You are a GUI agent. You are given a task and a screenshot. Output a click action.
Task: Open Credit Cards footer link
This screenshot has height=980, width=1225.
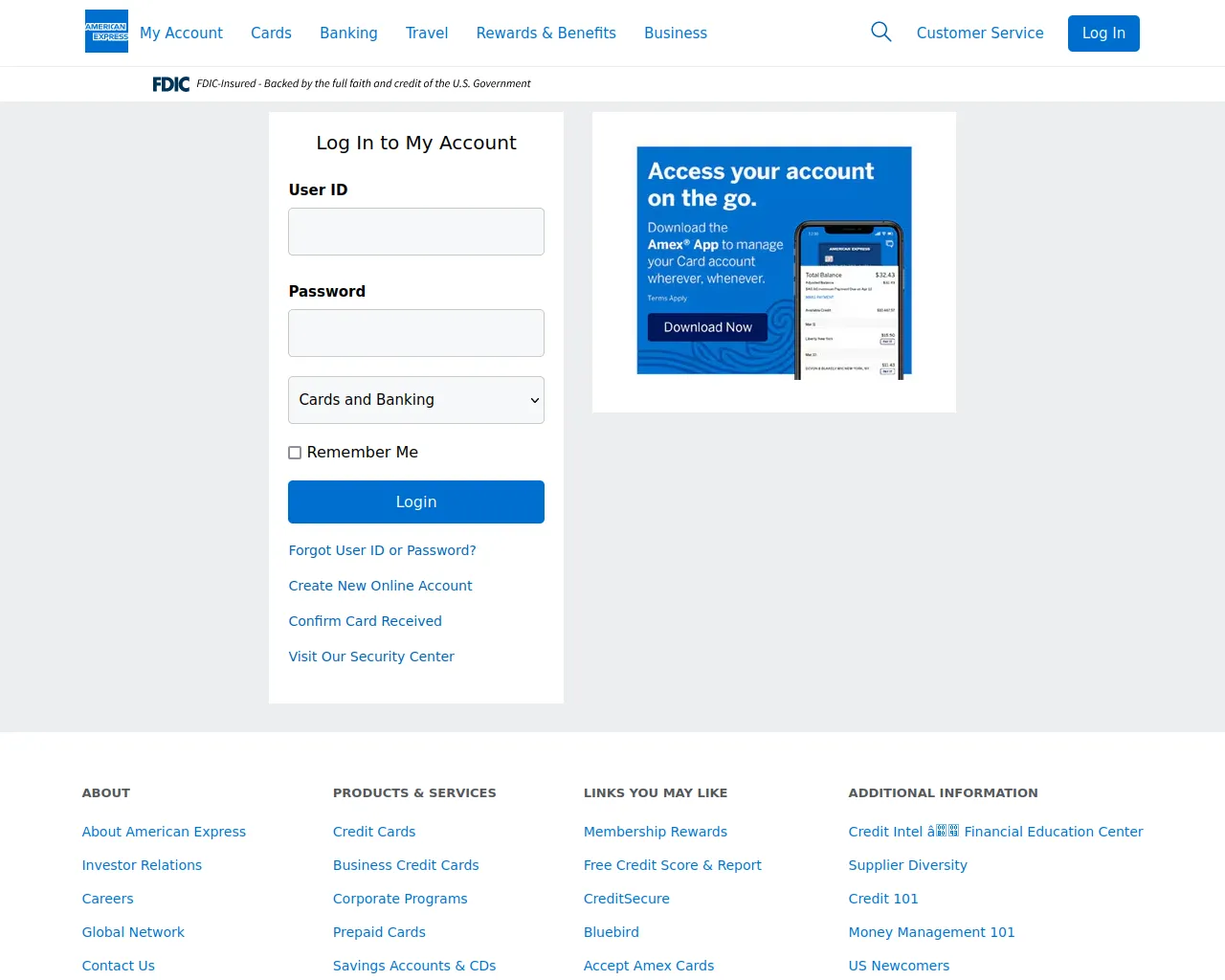click(x=374, y=832)
